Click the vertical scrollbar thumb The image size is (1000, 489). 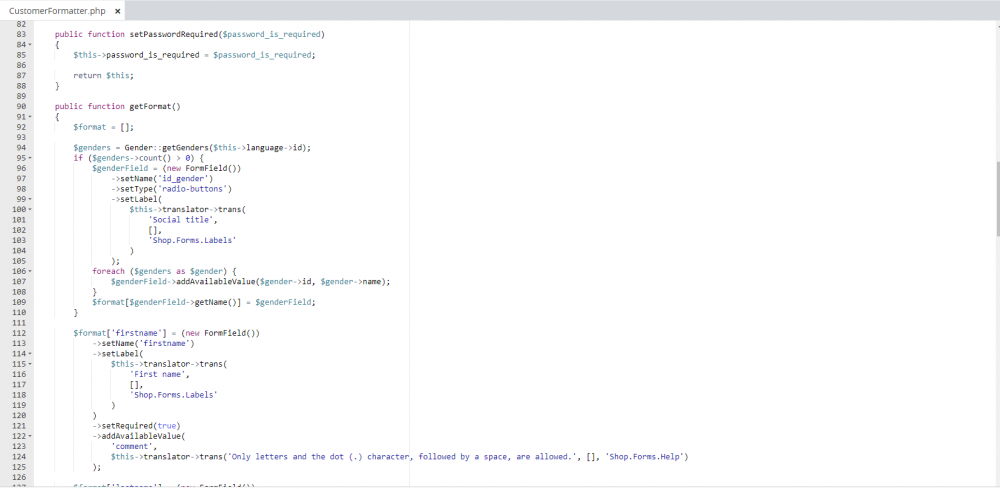tap(997, 198)
